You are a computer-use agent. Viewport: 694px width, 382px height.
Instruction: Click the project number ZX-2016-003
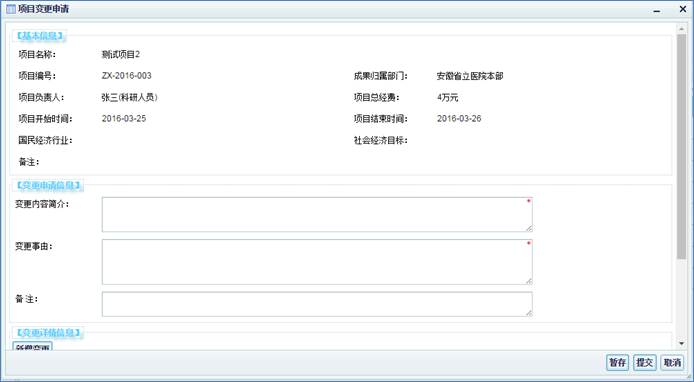[127, 76]
